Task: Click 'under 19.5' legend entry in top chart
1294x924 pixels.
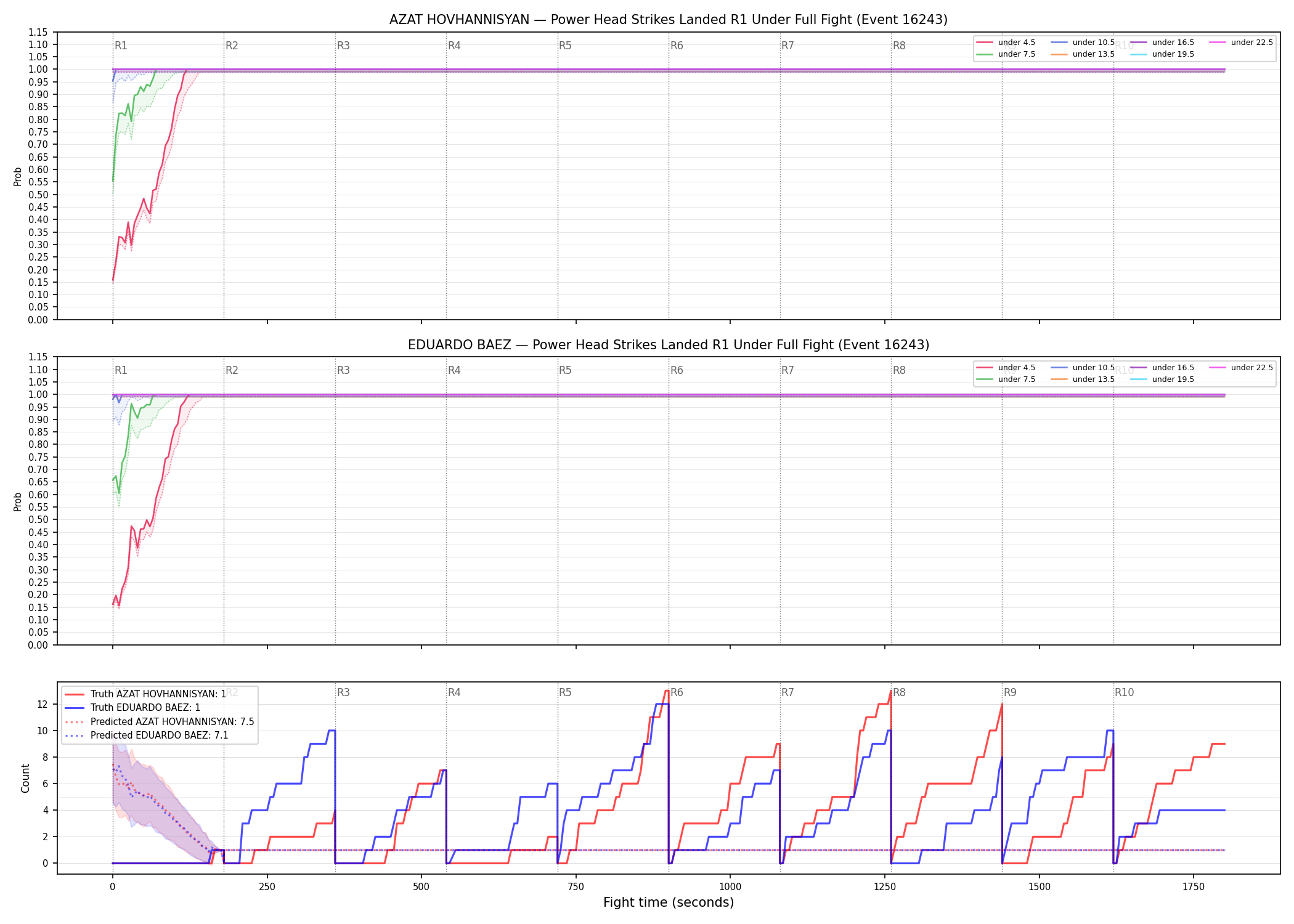Action: [x=1163, y=54]
